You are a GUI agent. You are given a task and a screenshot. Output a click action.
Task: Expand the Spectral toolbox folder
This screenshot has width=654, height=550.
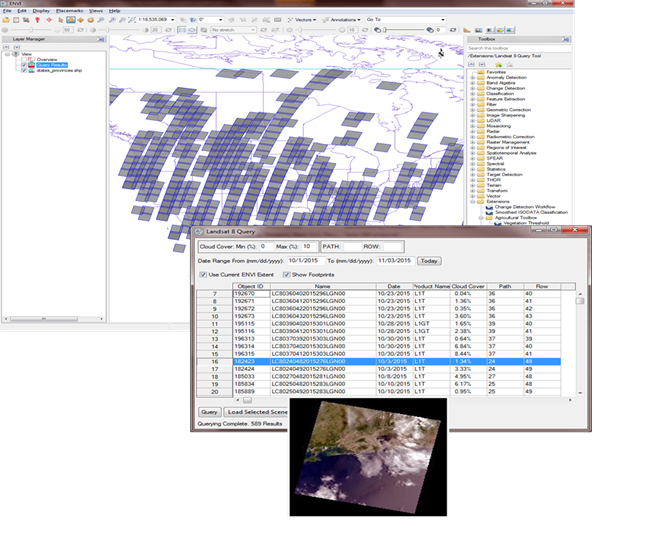473,164
